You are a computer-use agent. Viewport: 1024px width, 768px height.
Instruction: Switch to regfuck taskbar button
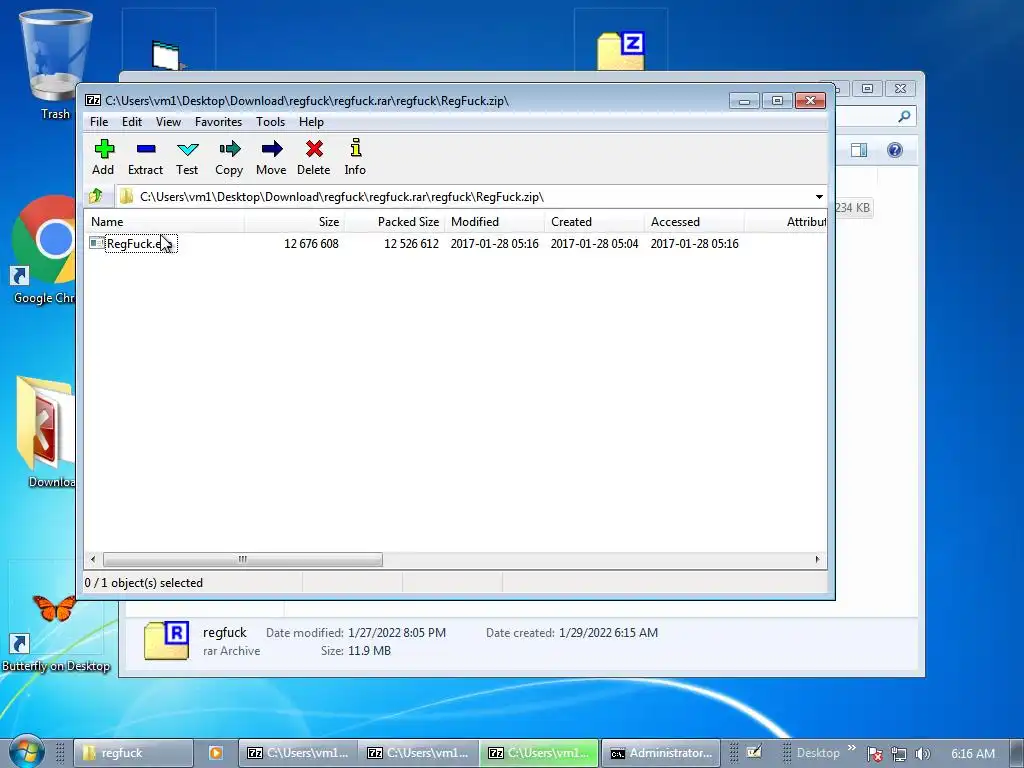coord(133,753)
